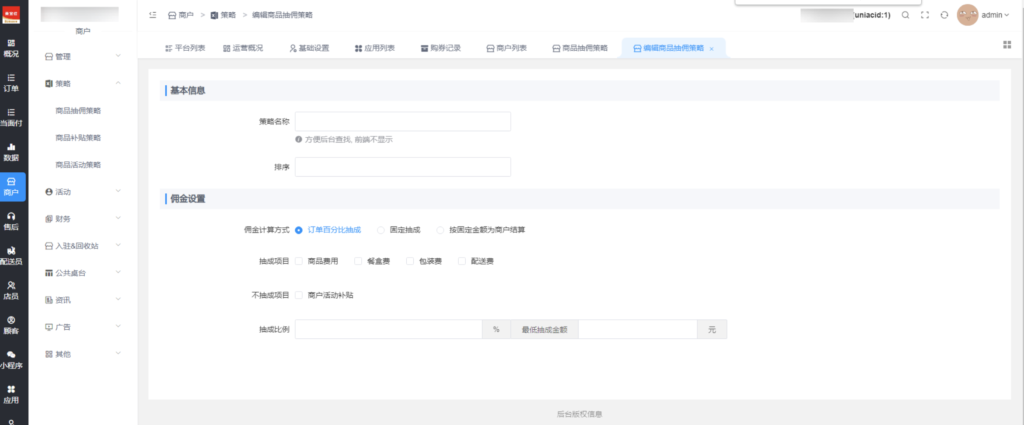Click the red logo at top left
This screenshot has width=1024, height=425.
point(11,14)
